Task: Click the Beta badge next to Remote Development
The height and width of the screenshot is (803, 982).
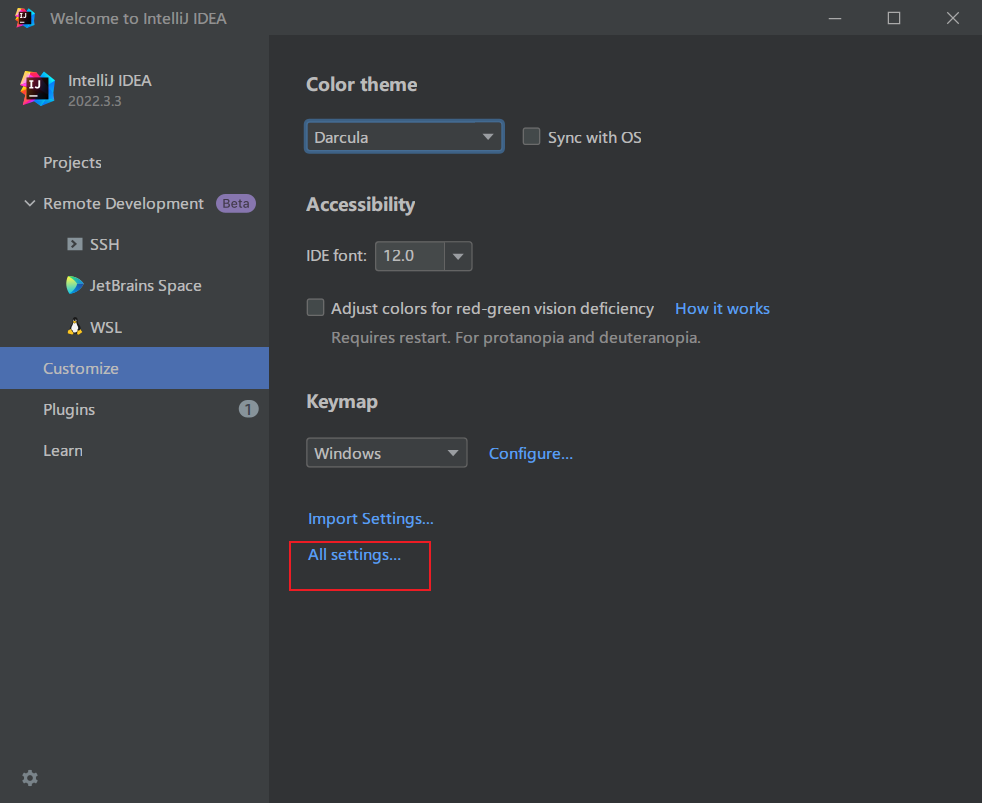Action: (235, 204)
